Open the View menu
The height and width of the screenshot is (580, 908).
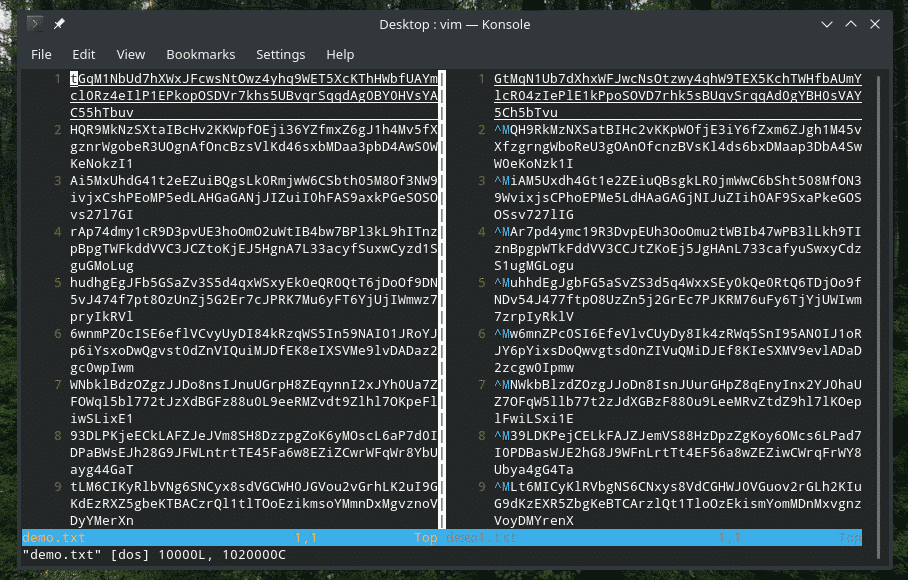(131, 54)
